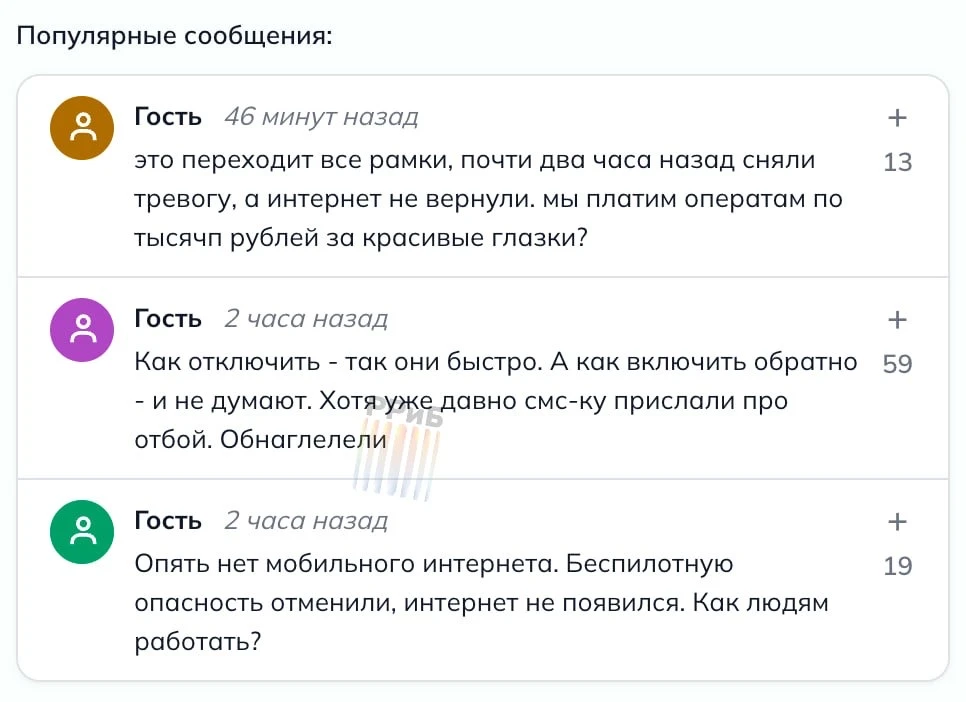Screen dimensions: 966x702
Task: Click the purple guest avatar icon
Action: click(x=82, y=330)
